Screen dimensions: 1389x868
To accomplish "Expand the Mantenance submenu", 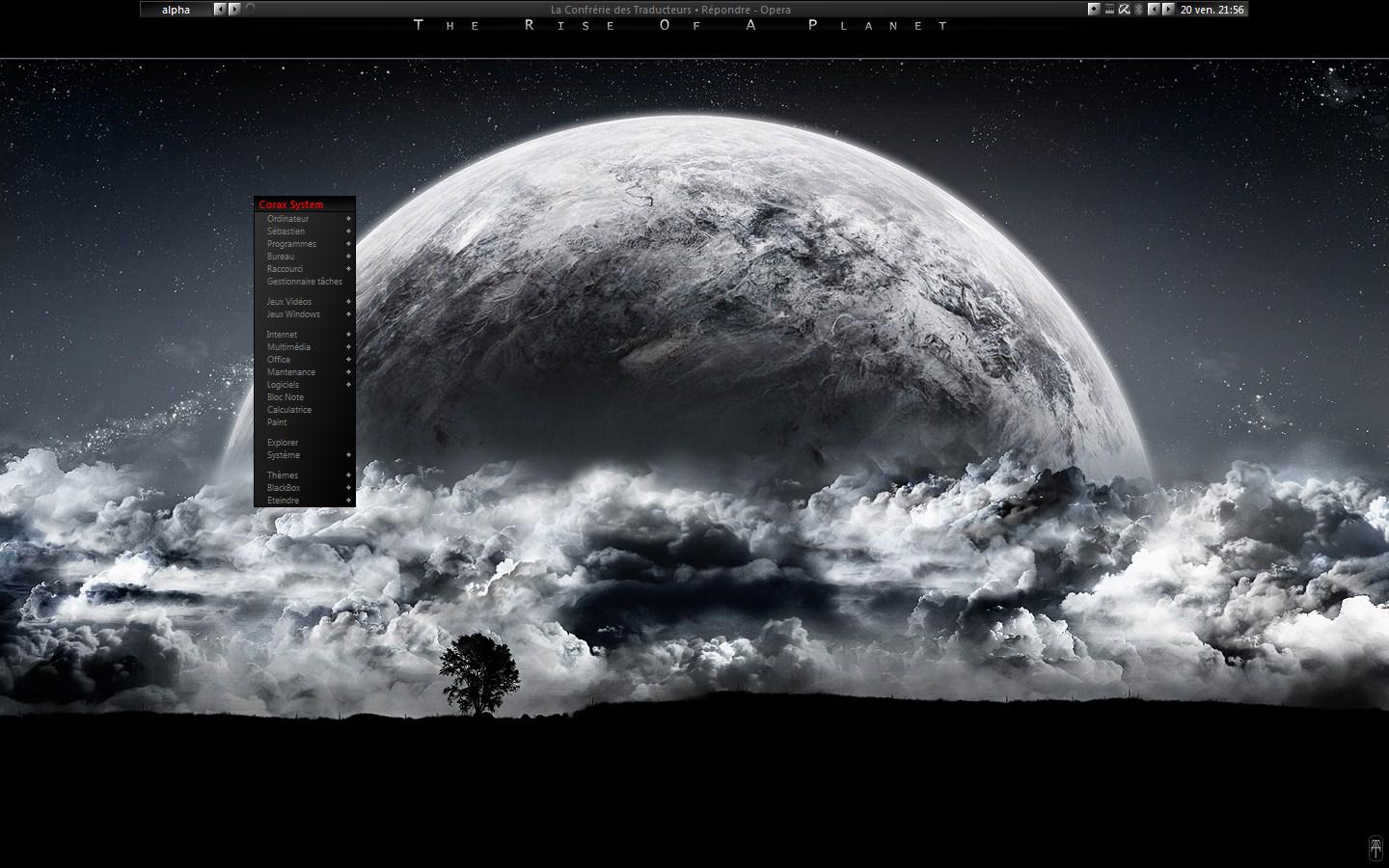I will pyautogui.click(x=305, y=372).
